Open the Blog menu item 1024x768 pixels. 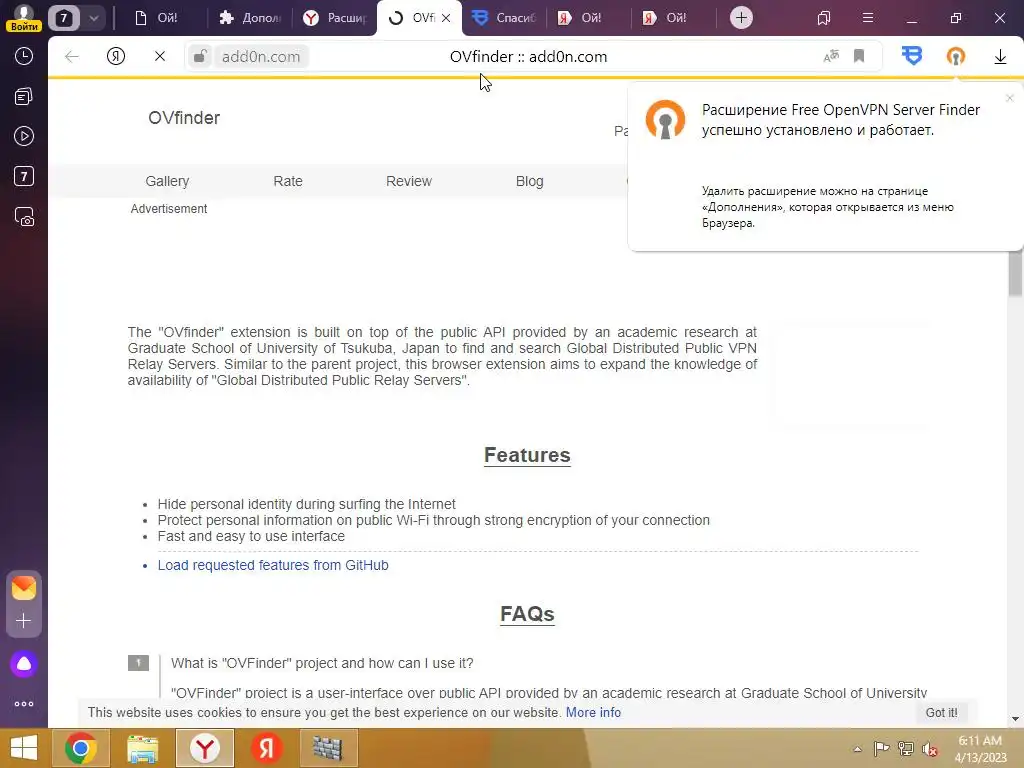pos(530,181)
